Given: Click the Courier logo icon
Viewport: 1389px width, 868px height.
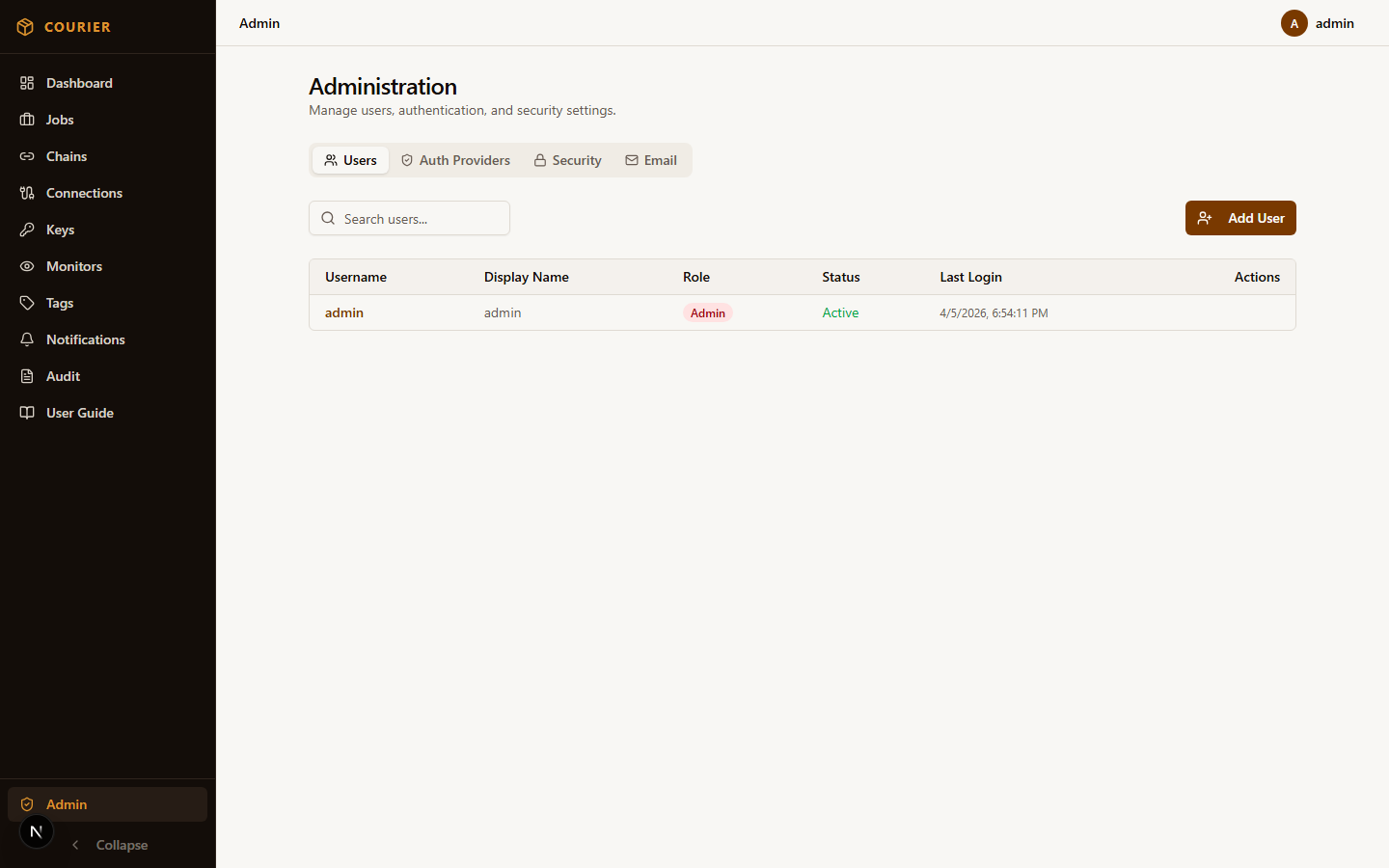Looking at the screenshot, I should 25,26.
